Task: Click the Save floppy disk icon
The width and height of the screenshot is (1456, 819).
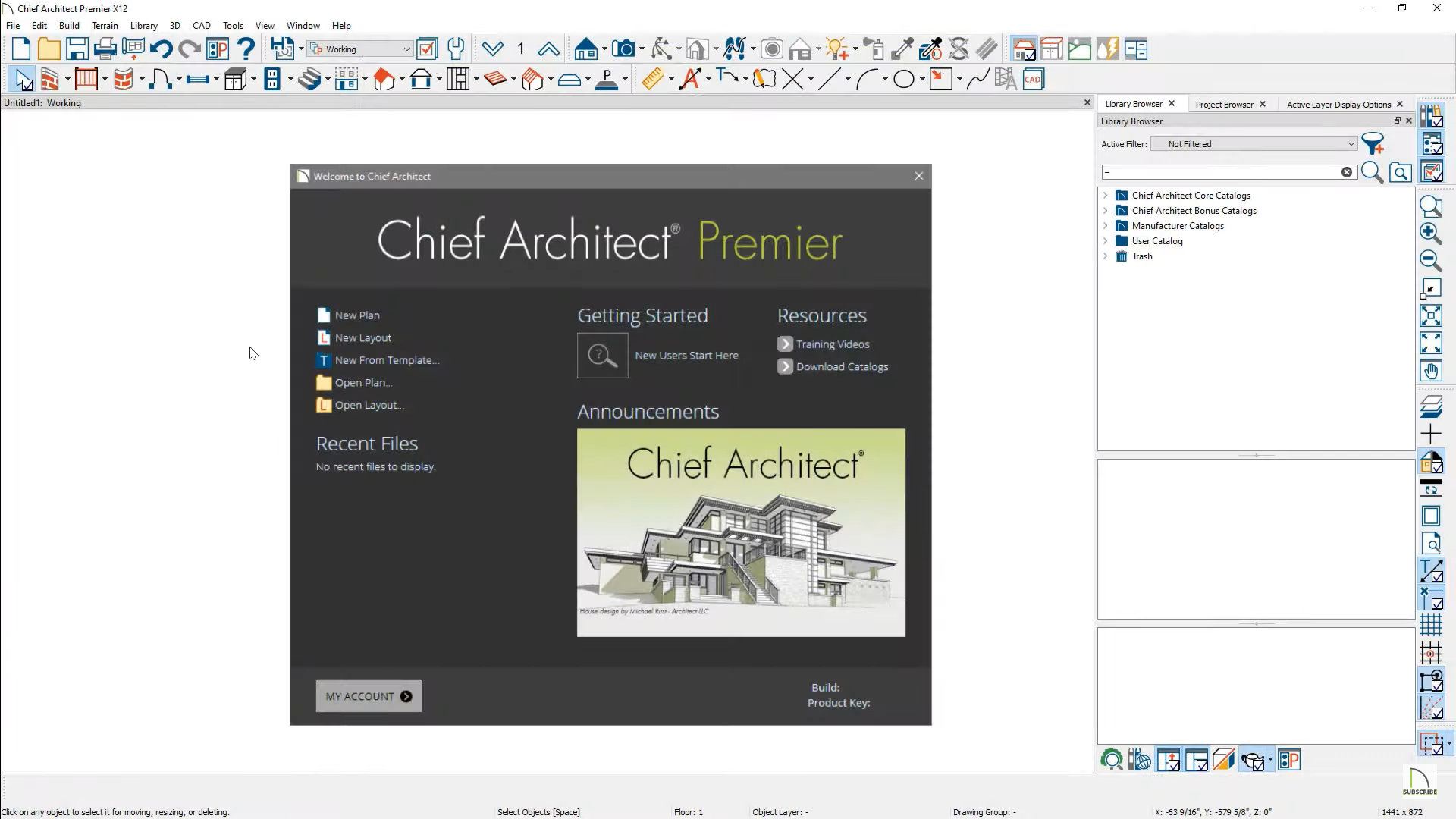Action: click(x=77, y=49)
